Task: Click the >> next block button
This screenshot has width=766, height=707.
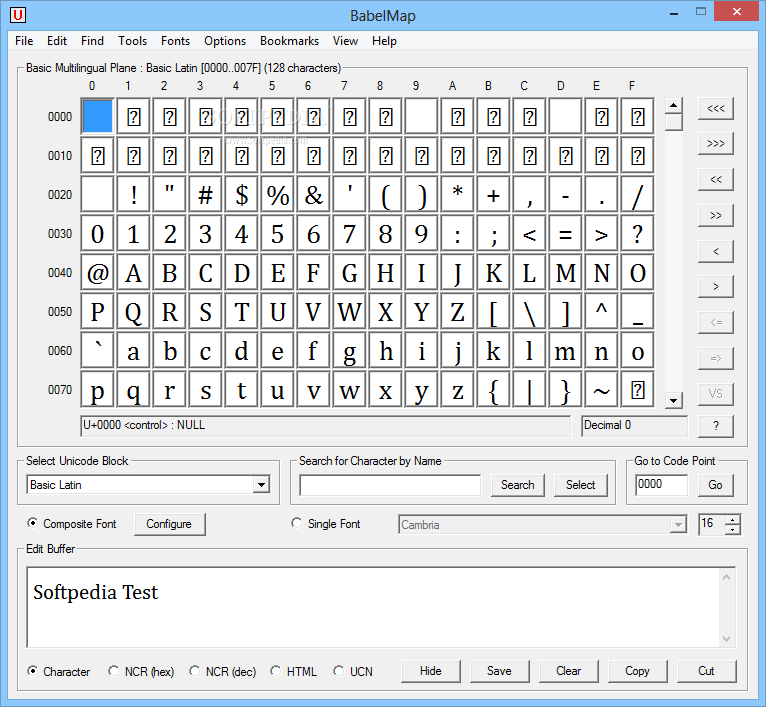Action: pos(716,215)
